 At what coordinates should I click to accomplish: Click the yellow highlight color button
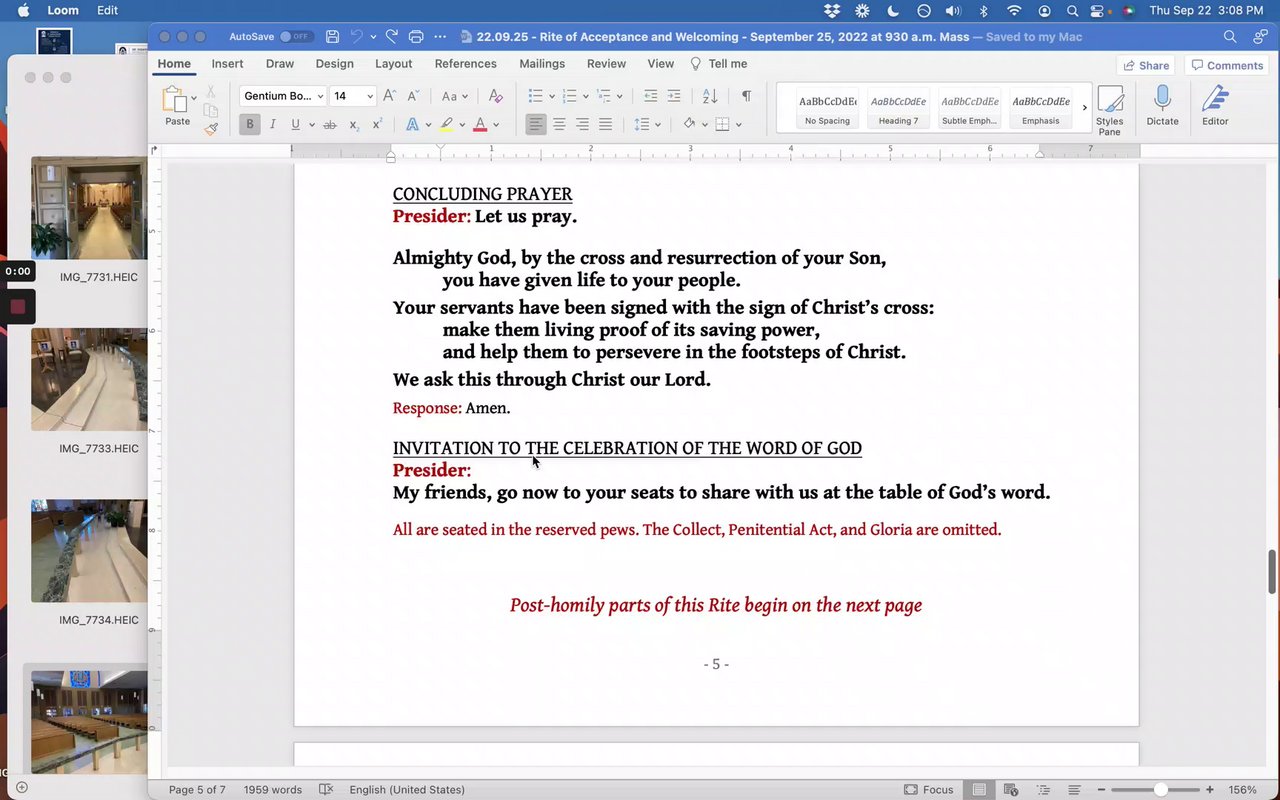446,125
